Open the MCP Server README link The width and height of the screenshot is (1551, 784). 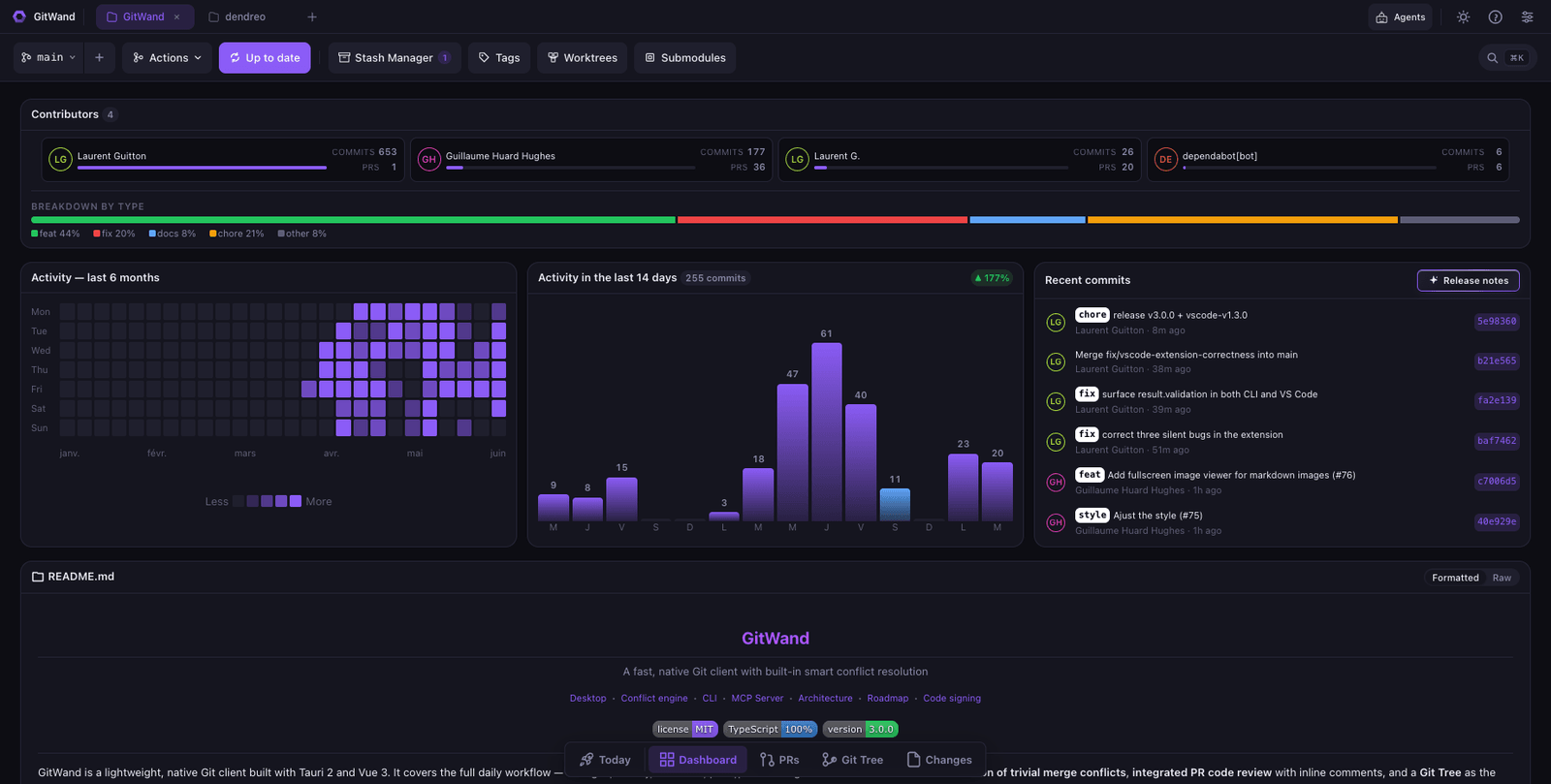tap(757, 698)
